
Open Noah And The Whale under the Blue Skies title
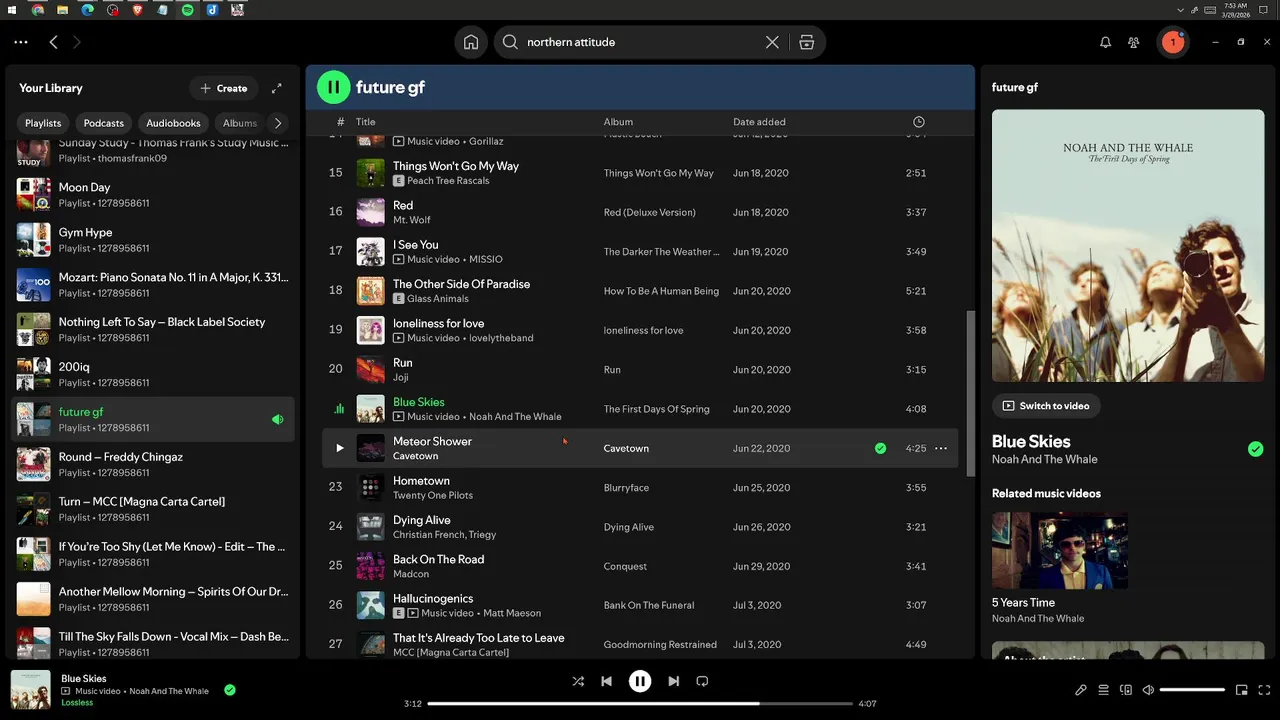pyautogui.click(x=1044, y=460)
